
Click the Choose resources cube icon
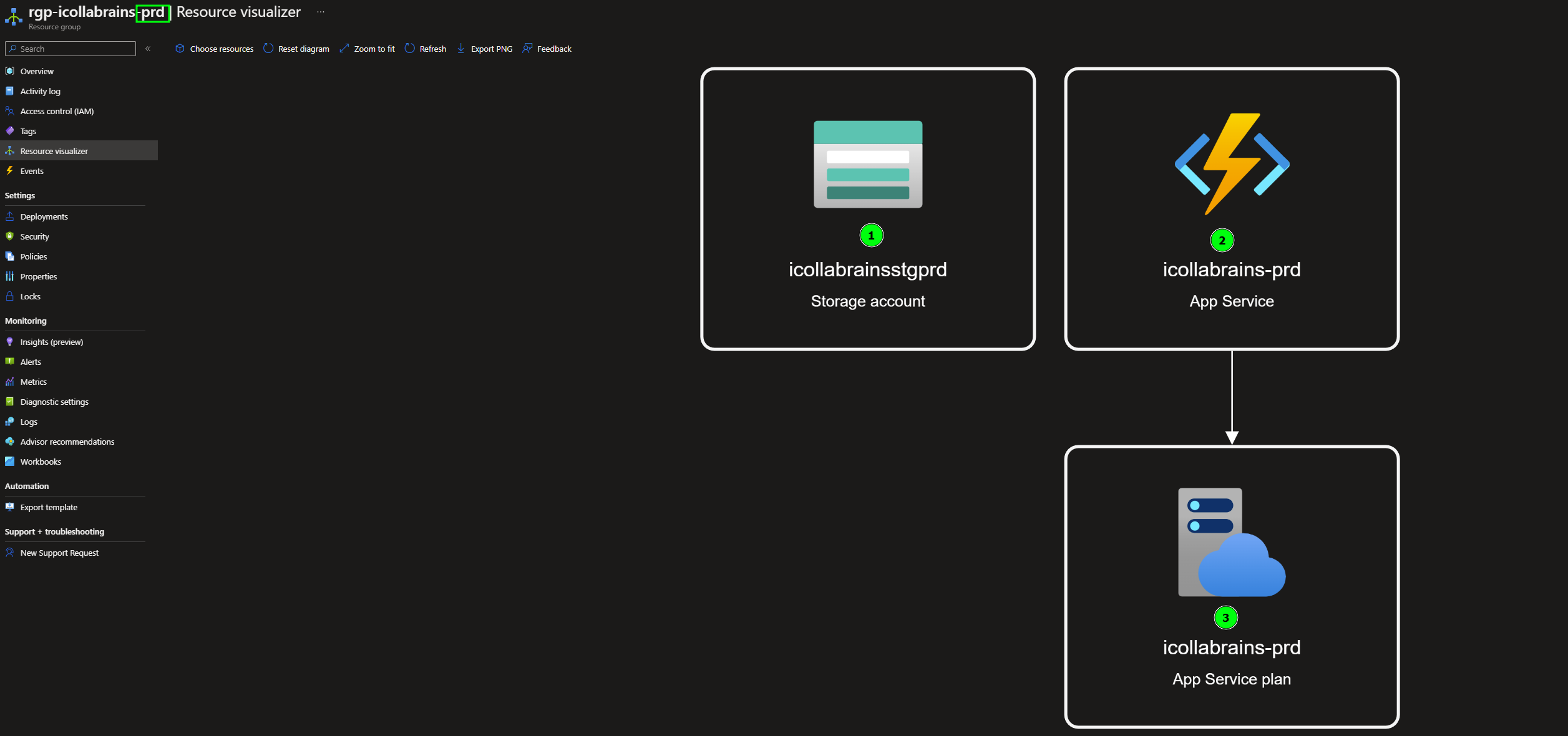[180, 49]
